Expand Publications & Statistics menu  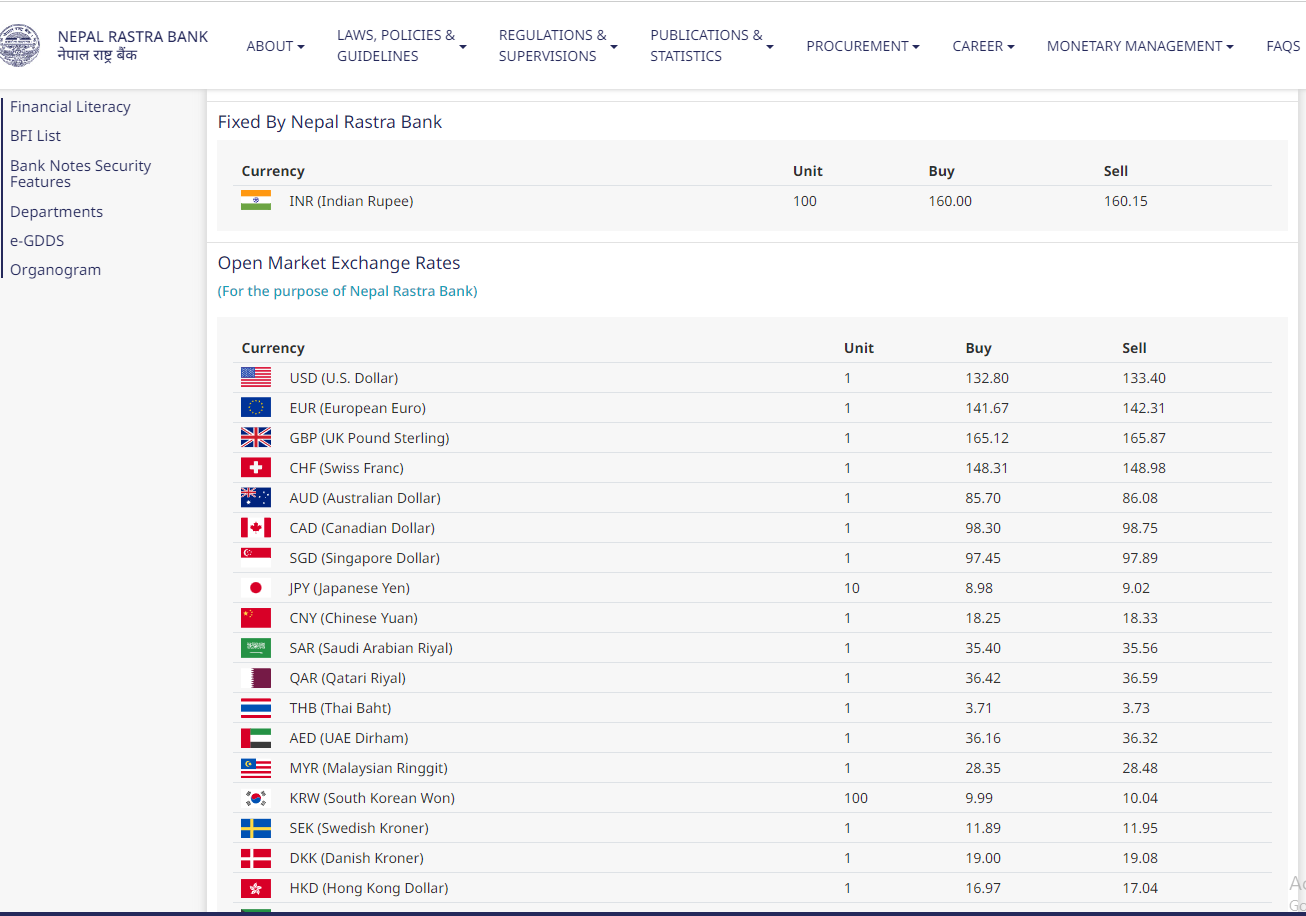click(x=711, y=46)
